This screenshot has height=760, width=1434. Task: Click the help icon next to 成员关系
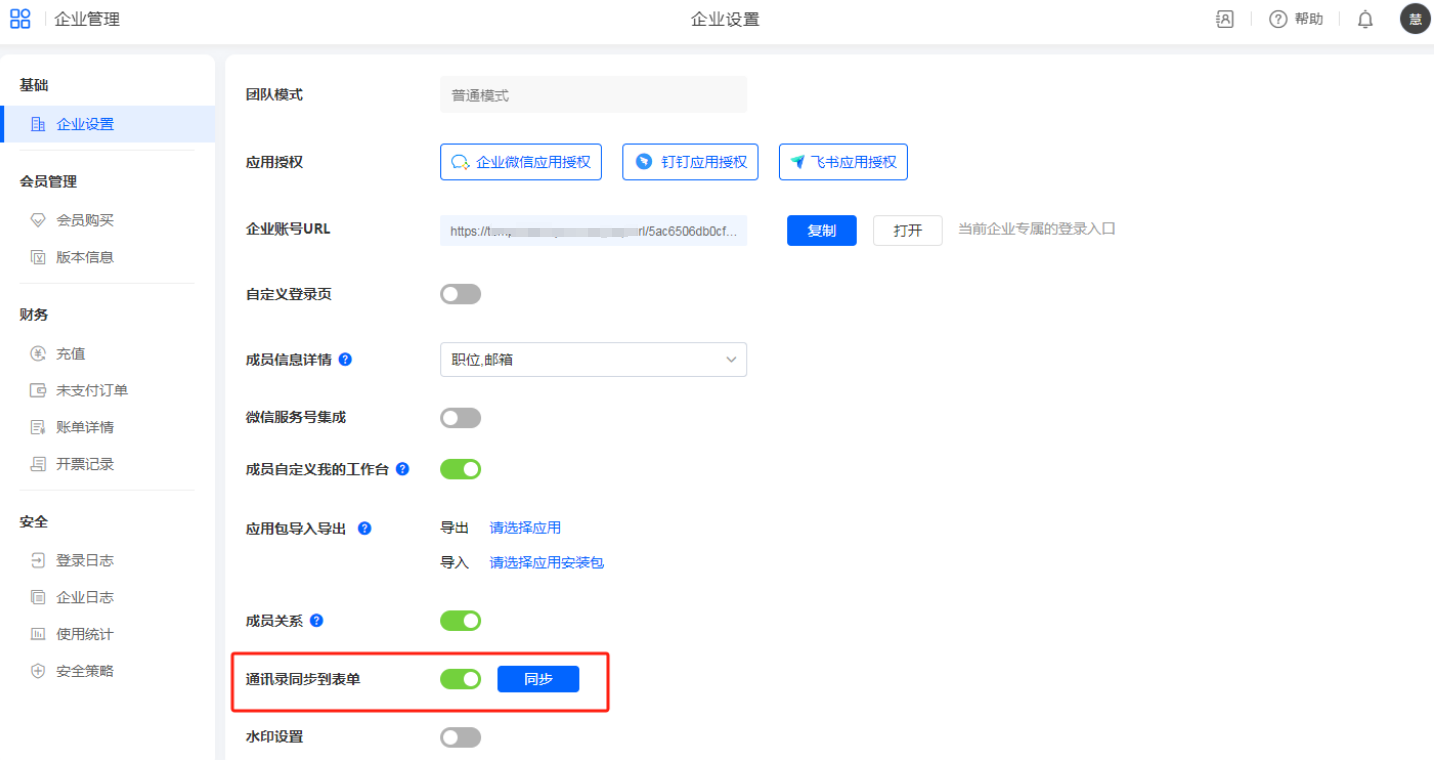[316, 620]
